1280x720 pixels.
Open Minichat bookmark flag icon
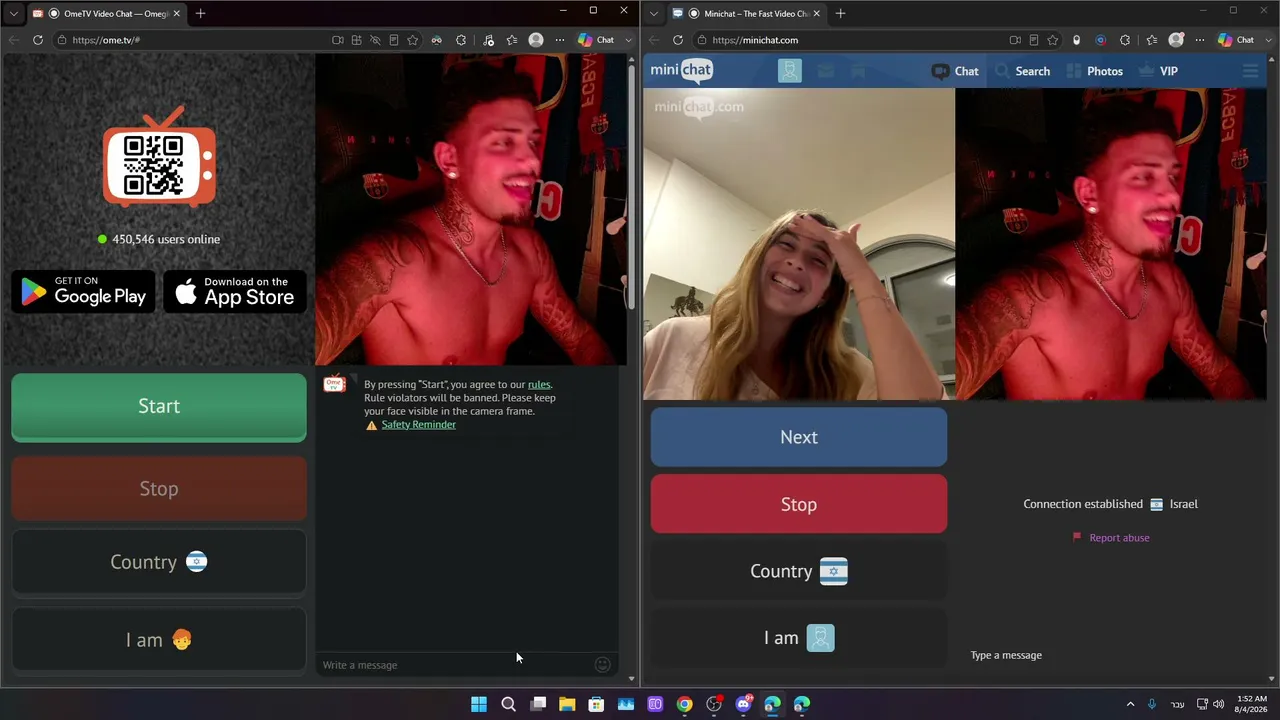[857, 71]
